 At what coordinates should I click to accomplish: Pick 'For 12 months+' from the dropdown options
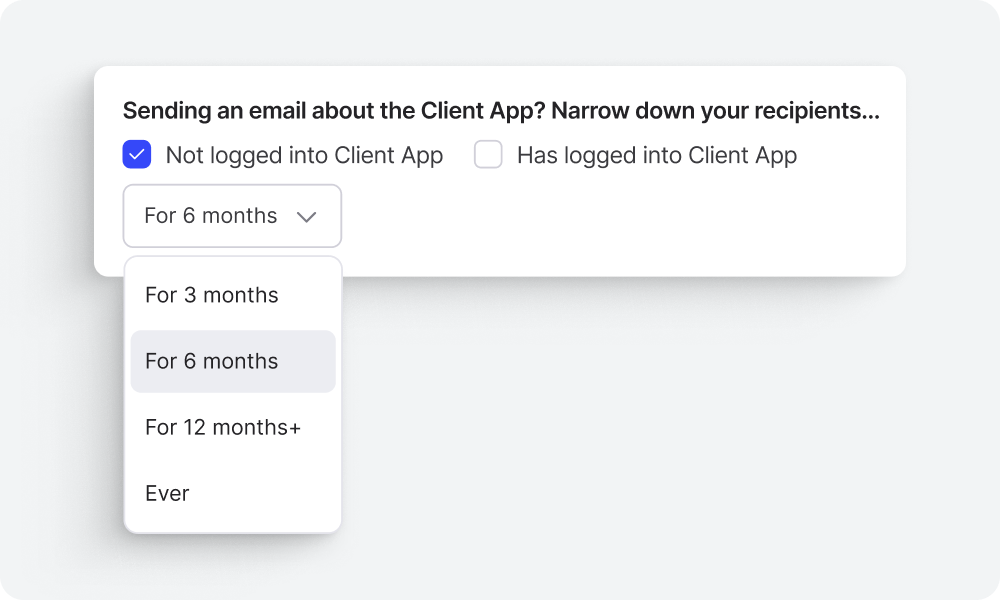[x=221, y=427]
